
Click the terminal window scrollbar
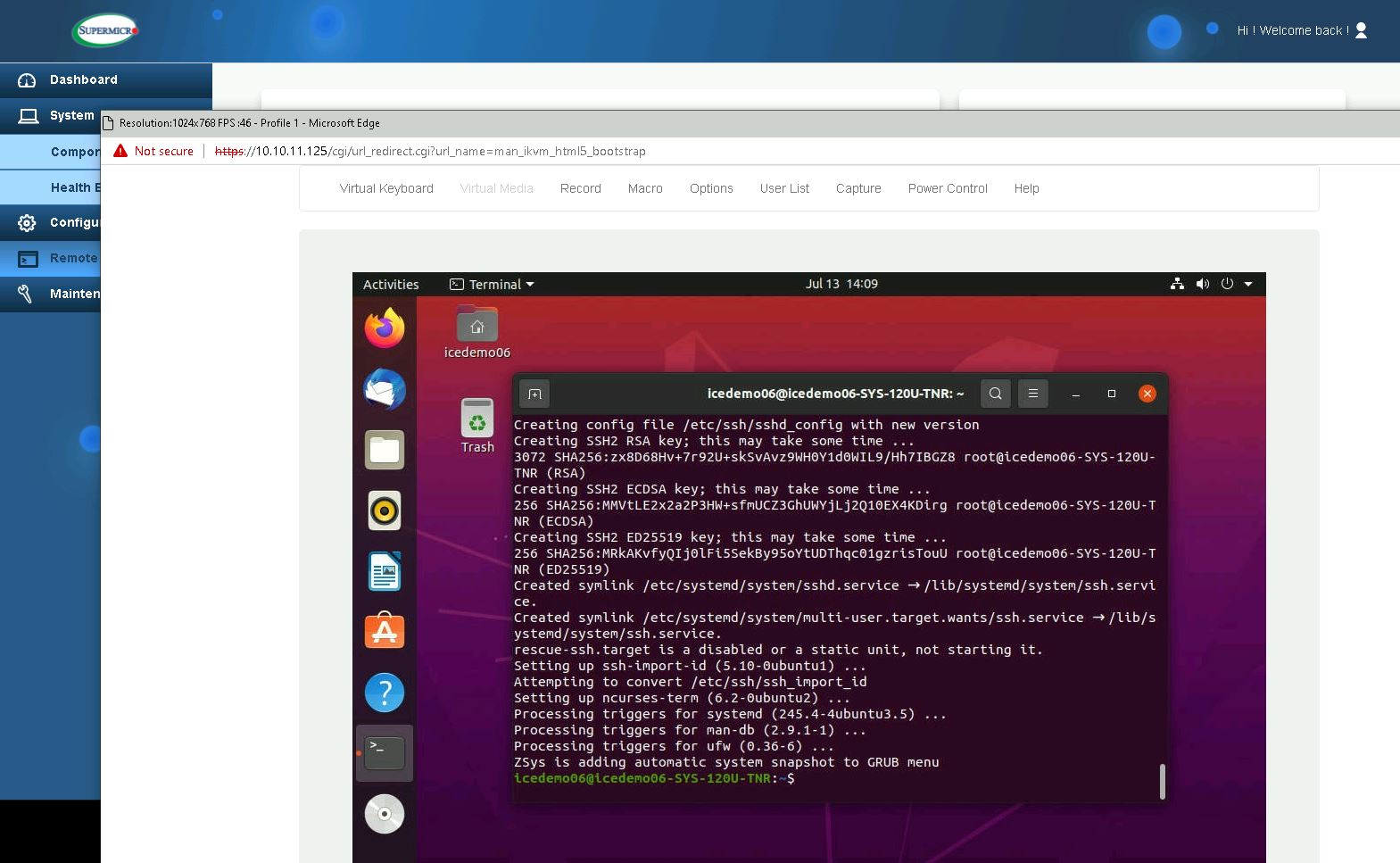click(1162, 781)
